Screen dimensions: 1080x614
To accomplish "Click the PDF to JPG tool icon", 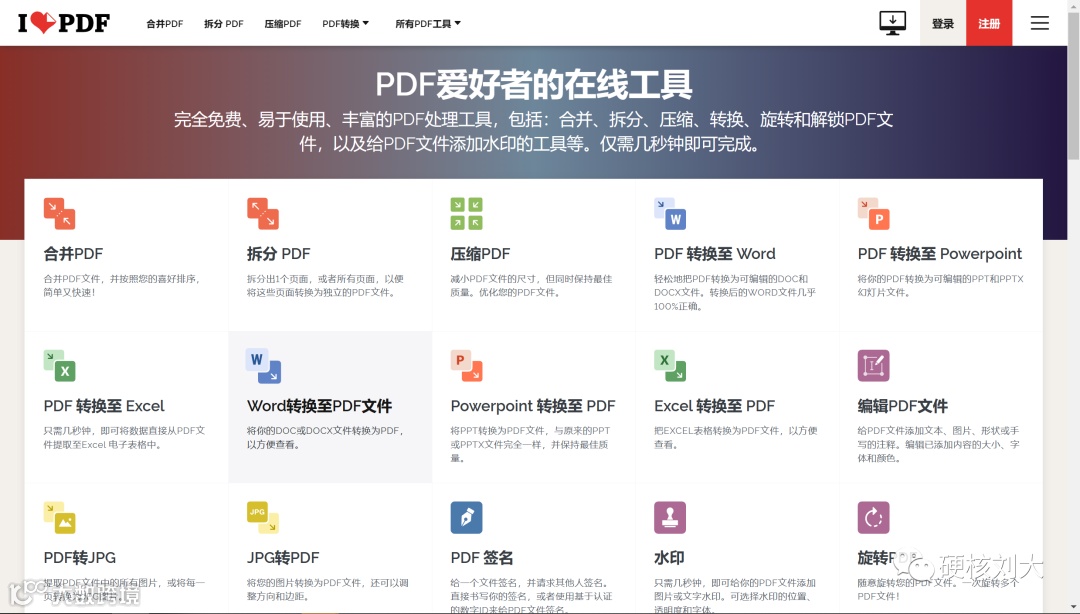I will pyautogui.click(x=59, y=518).
